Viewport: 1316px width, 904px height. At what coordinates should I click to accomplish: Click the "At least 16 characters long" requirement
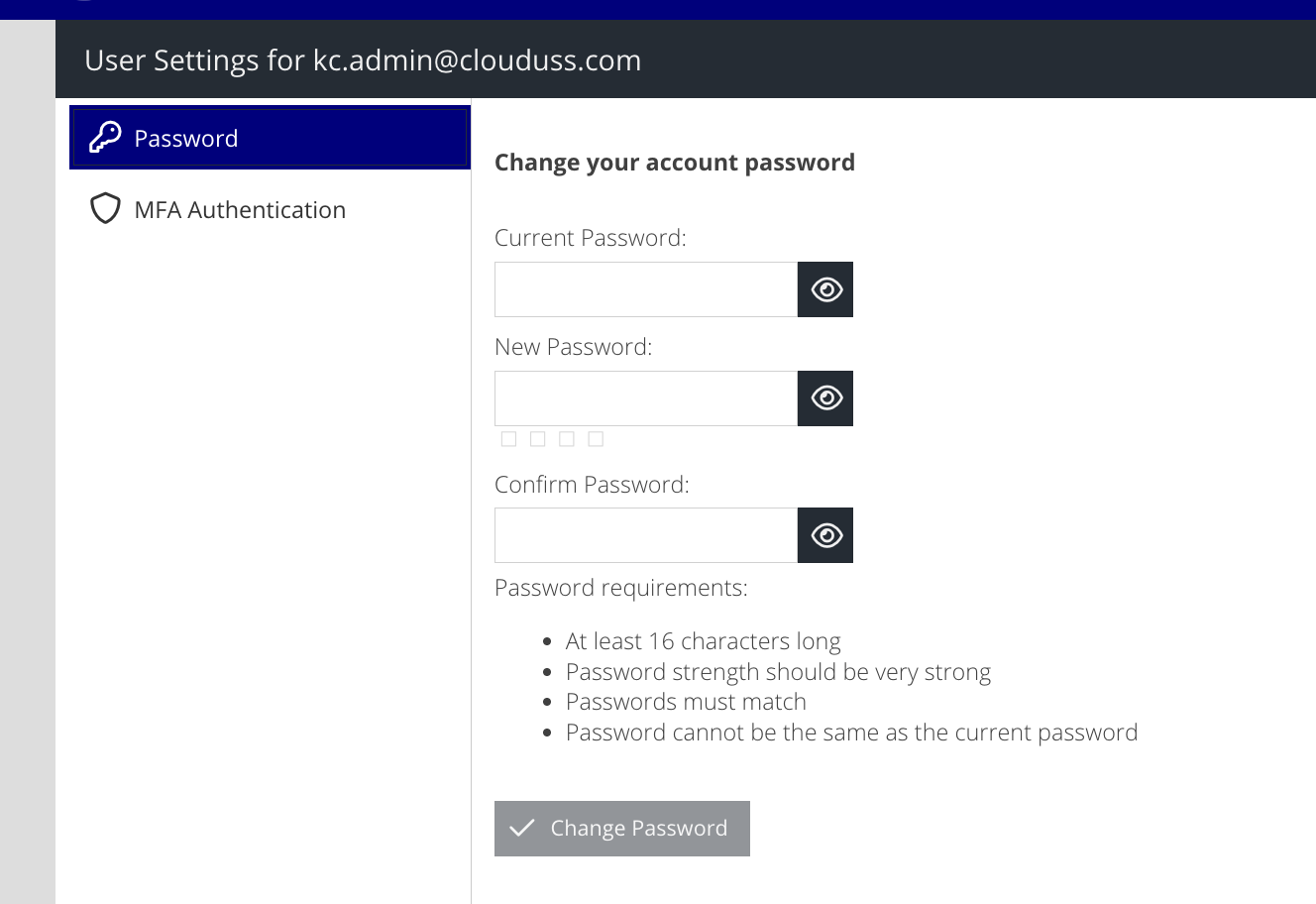703,641
